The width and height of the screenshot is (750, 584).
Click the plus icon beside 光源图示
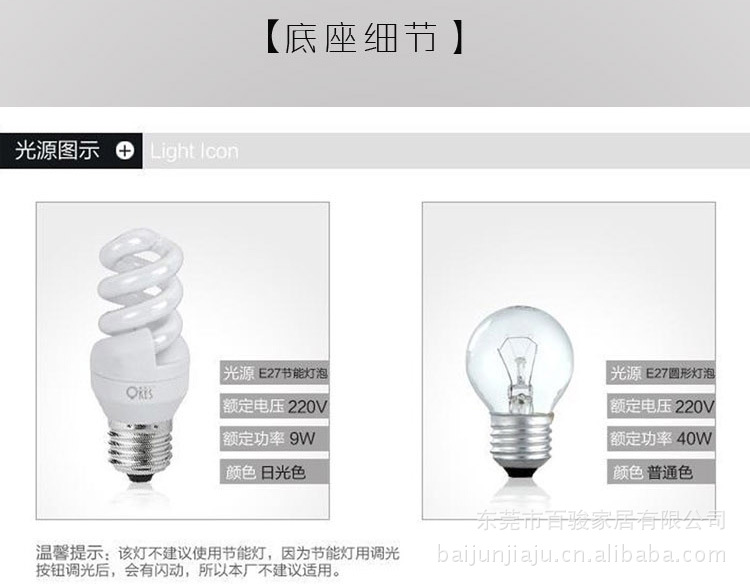(x=125, y=151)
